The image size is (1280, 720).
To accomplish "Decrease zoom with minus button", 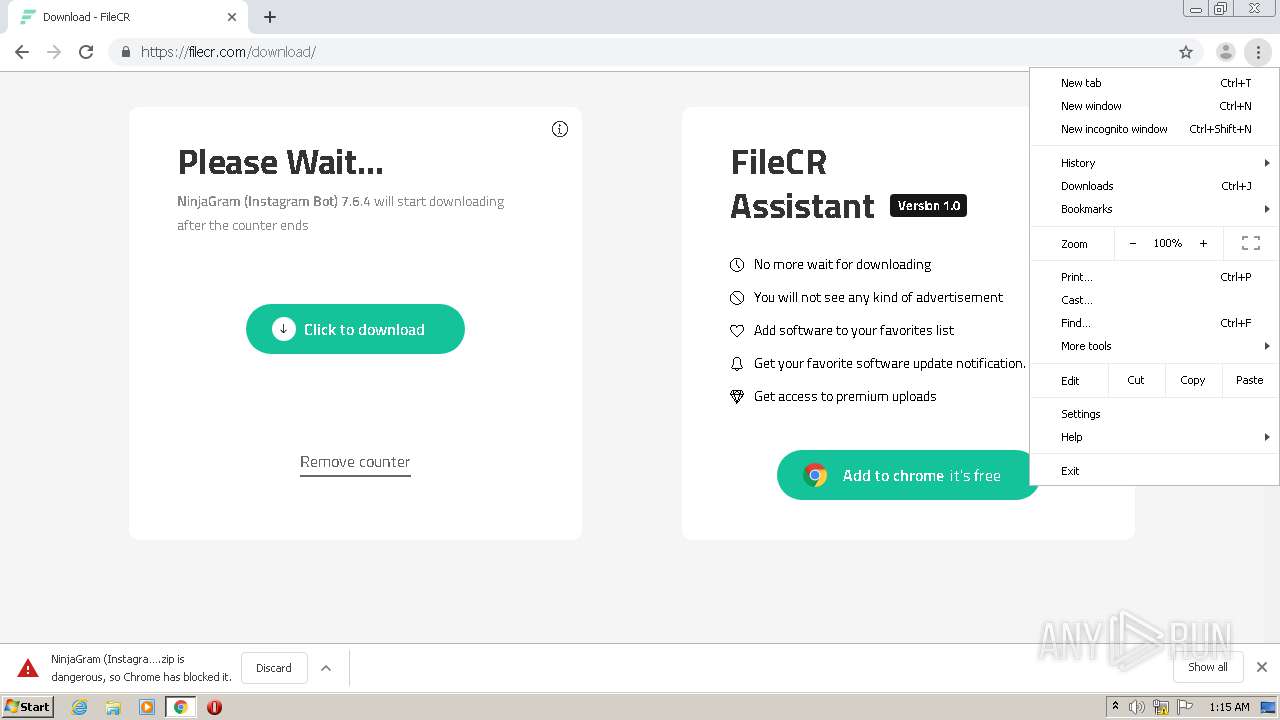I will [1132, 243].
